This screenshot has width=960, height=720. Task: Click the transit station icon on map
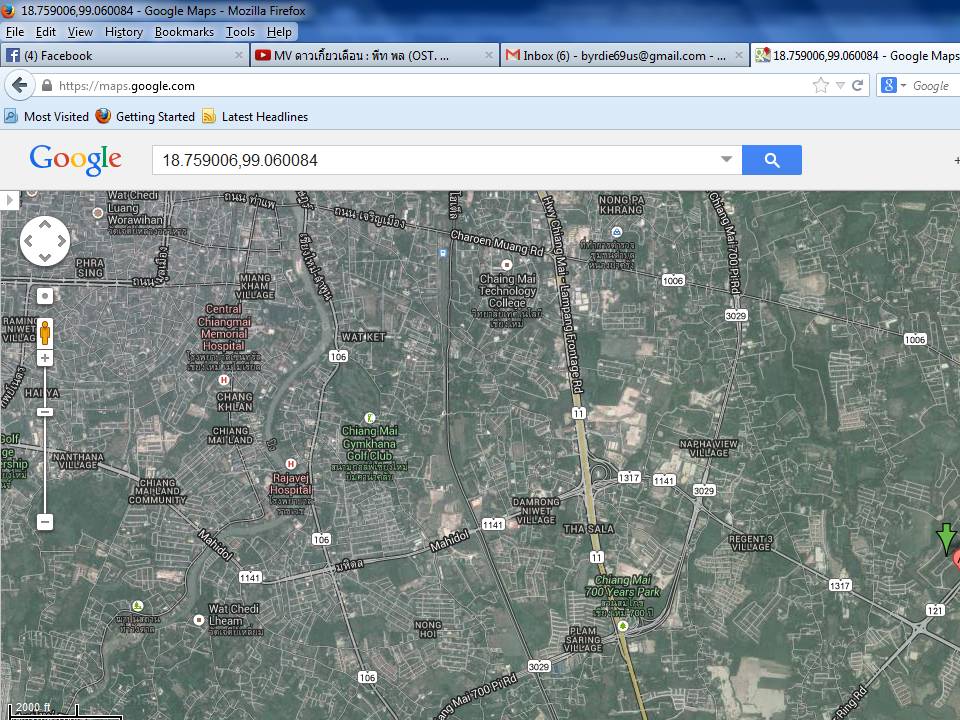[x=443, y=252]
